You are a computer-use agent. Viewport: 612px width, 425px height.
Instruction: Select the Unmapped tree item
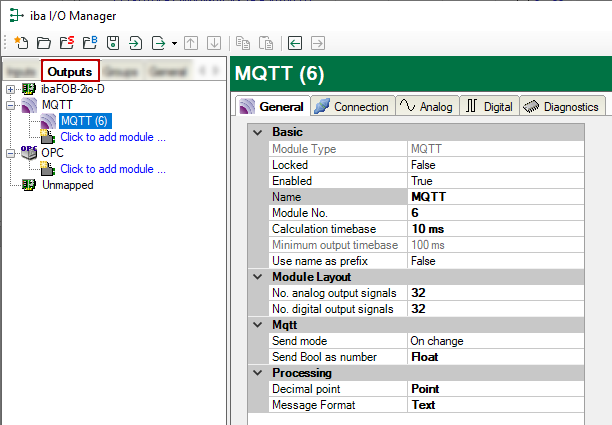coord(67,185)
